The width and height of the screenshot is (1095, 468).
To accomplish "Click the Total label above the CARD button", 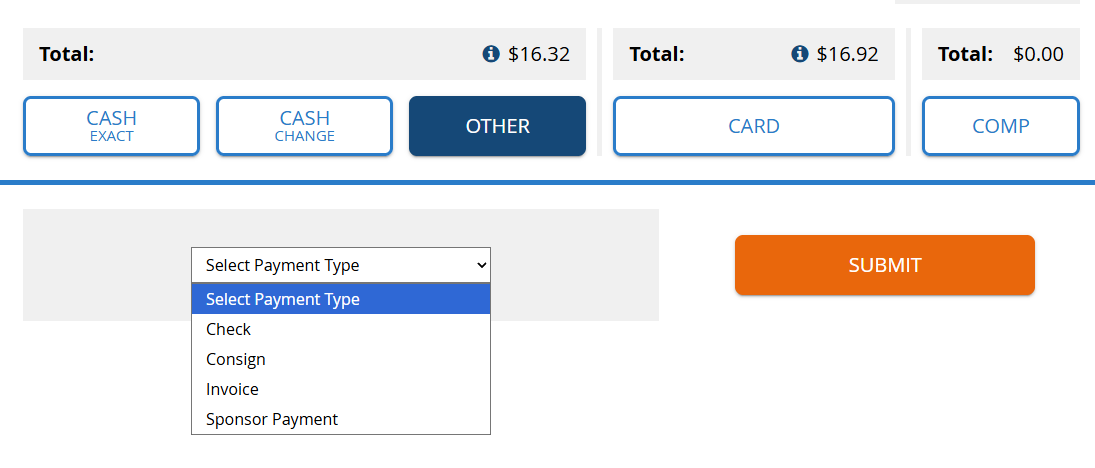I will pyautogui.click(x=656, y=54).
